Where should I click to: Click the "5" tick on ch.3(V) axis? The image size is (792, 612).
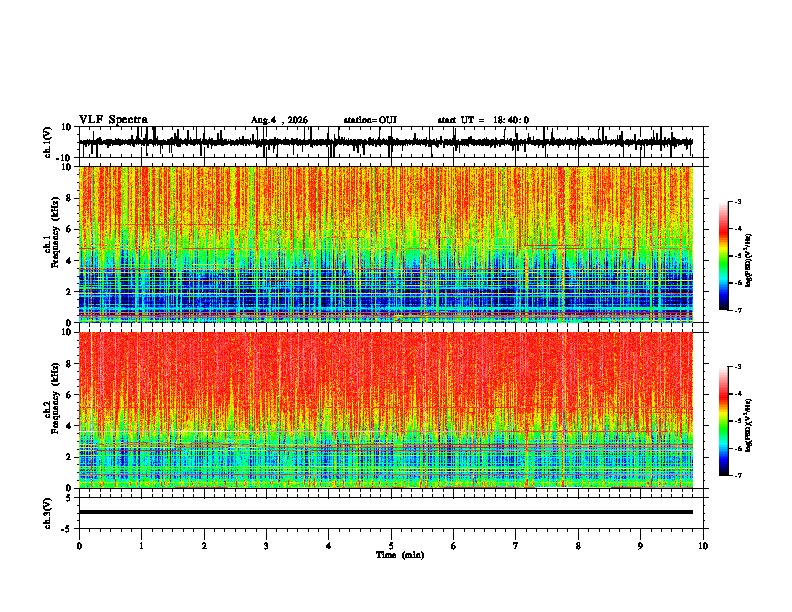tap(70, 498)
